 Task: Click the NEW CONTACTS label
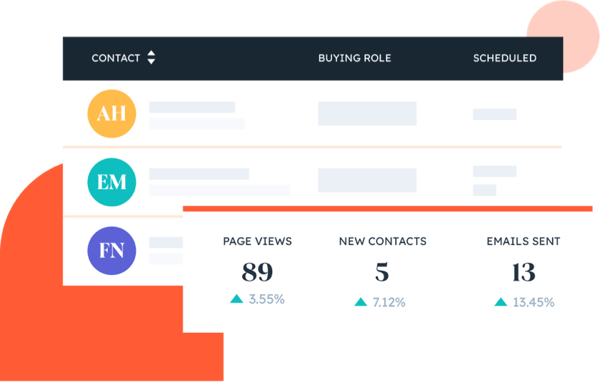click(383, 241)
